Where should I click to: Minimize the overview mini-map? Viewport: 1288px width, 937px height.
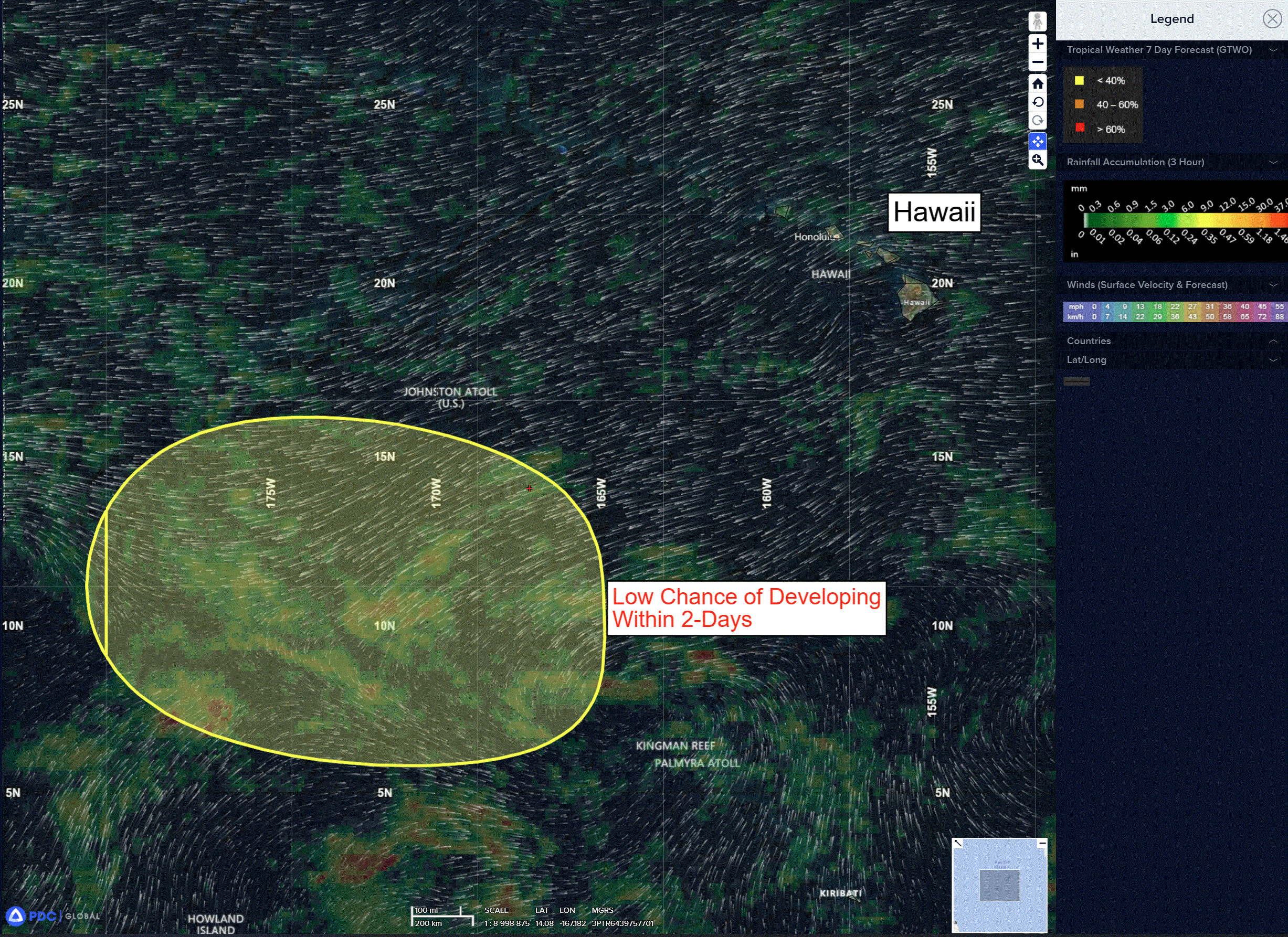pos(1042,844)
